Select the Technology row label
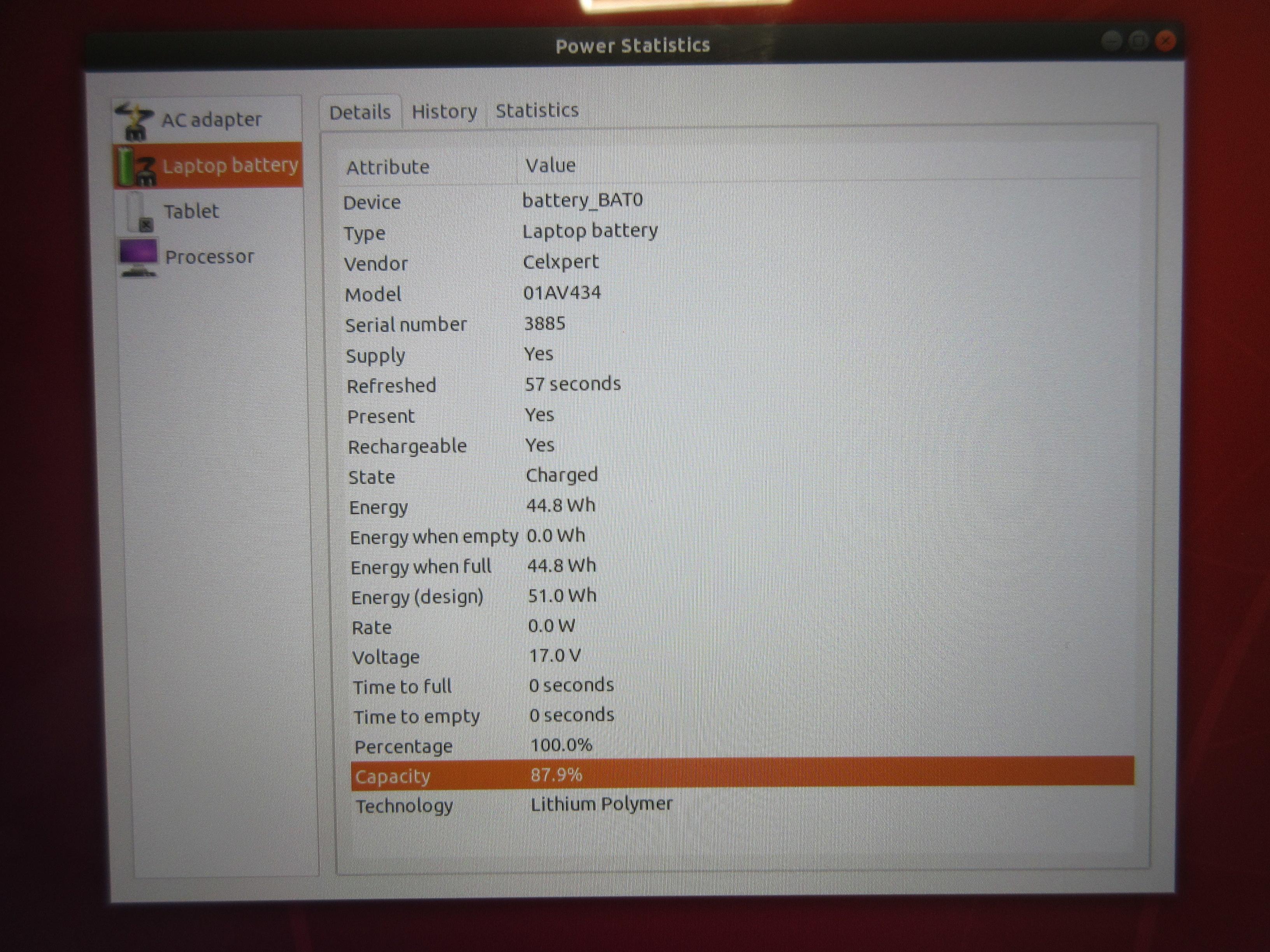Screen dimensions: 1270x952 click(x=405, y=806)
